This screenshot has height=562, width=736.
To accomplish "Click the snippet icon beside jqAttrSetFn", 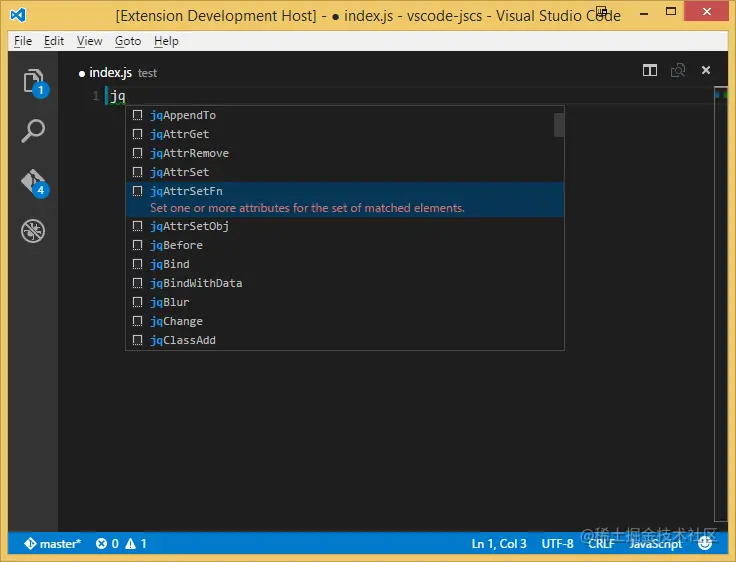I will pos(137,191).
